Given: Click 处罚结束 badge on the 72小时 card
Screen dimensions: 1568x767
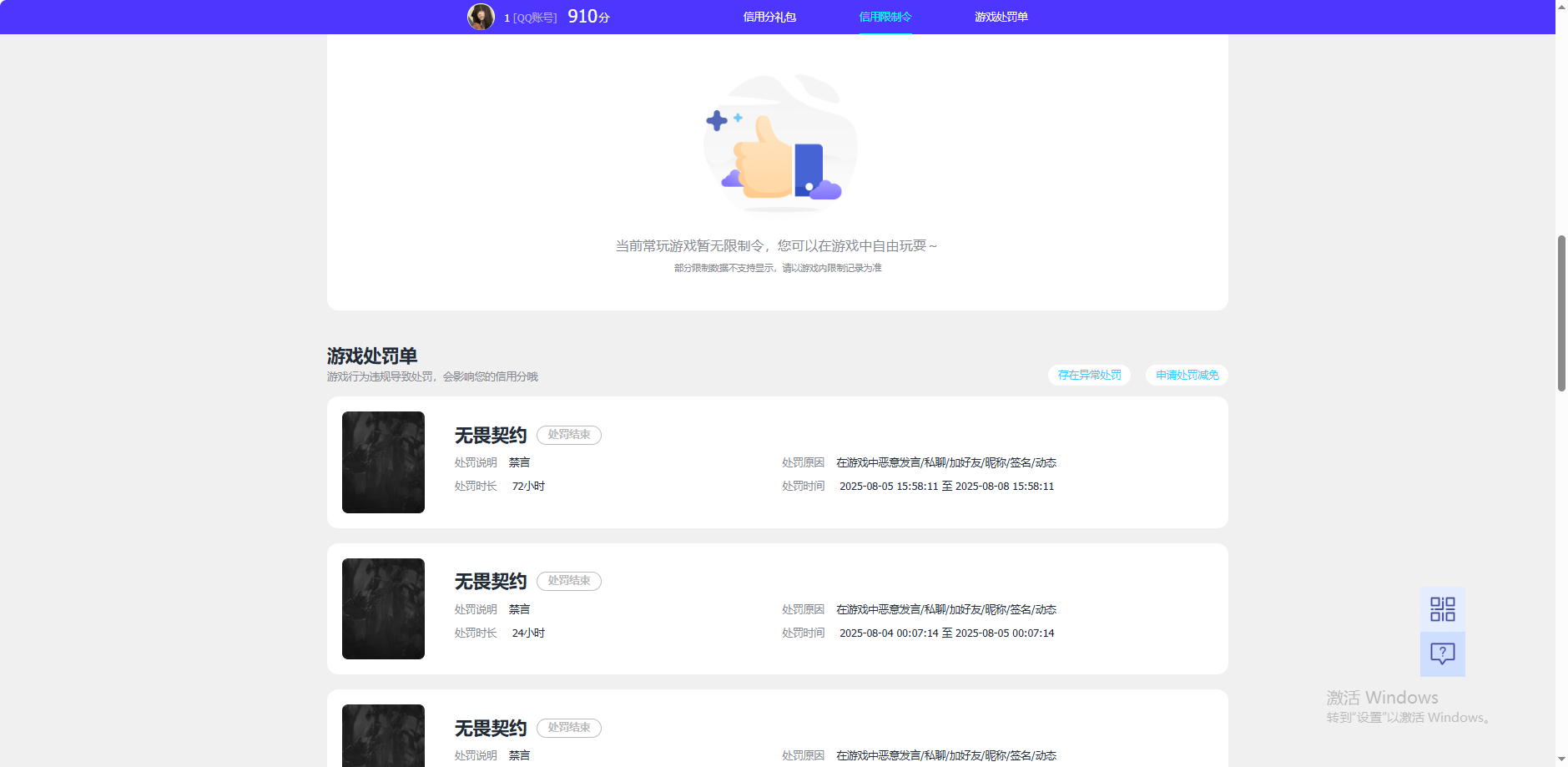Looking at the screenshot, I should [x=568, y=435].
